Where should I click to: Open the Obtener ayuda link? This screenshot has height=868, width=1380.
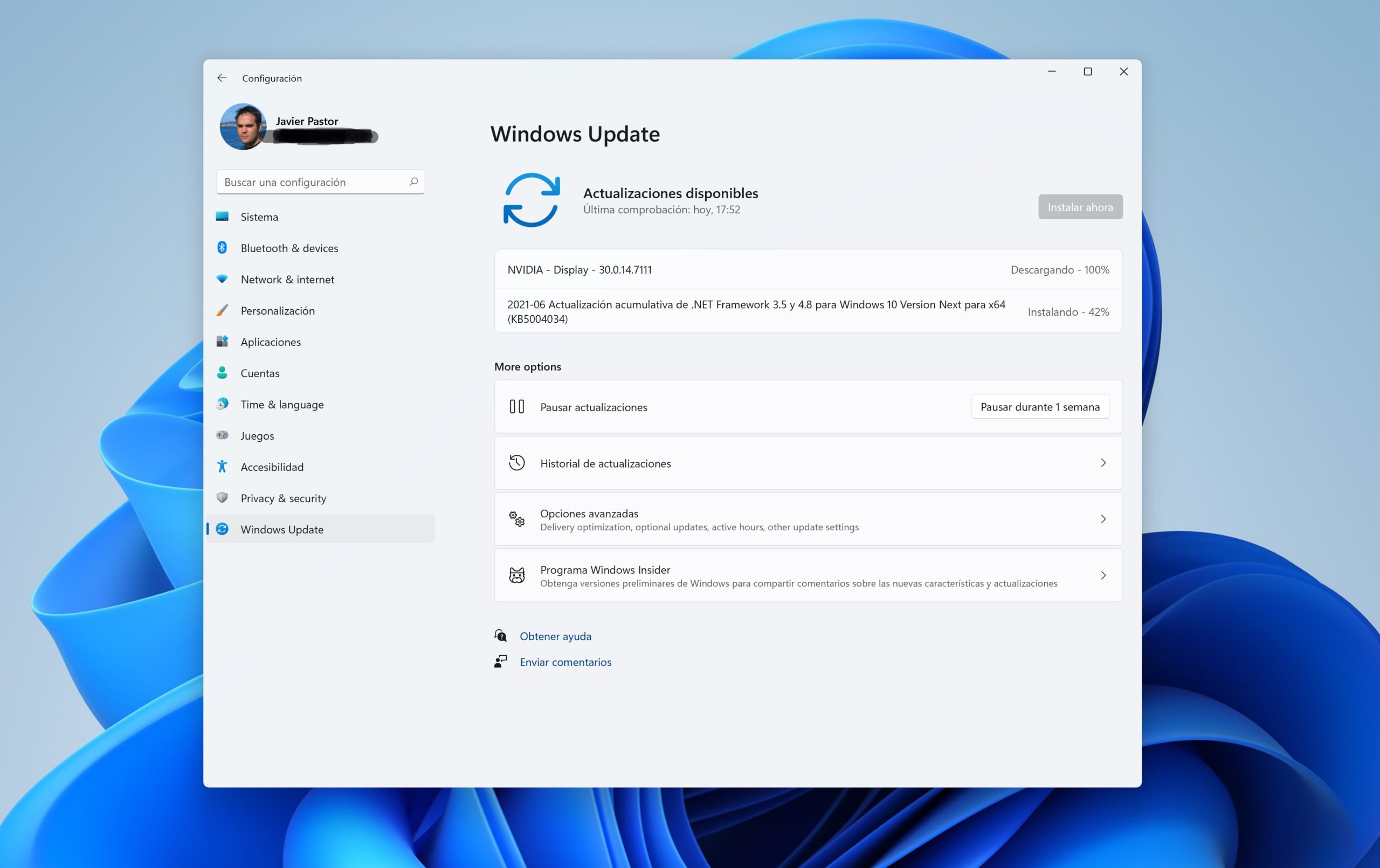pyautogui.click(x=555, y=636)
